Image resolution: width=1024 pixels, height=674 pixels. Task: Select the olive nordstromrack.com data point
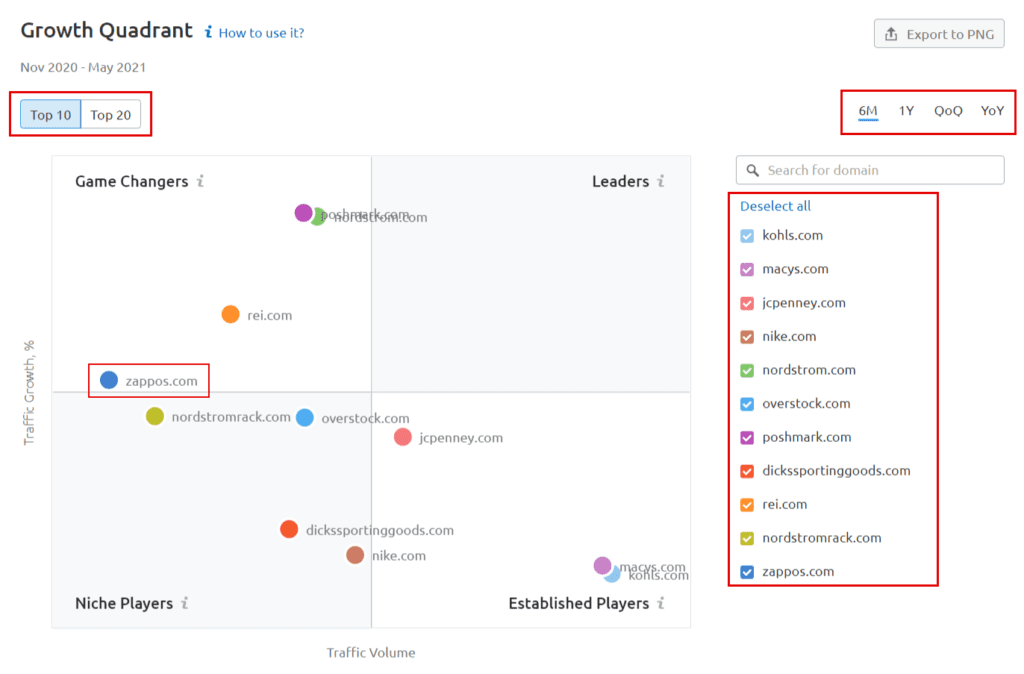(x=155, y=416)
